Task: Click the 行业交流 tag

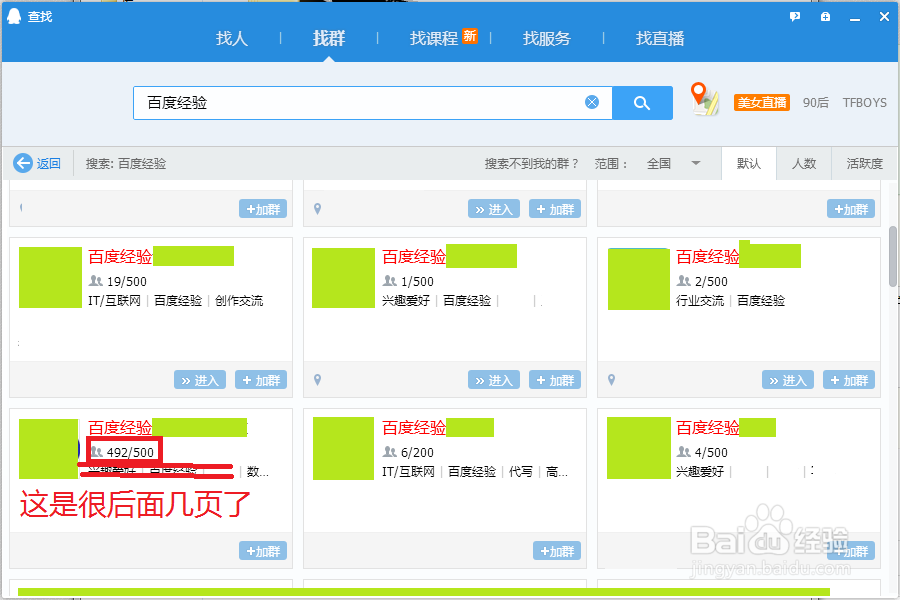Action: point(700,301)
